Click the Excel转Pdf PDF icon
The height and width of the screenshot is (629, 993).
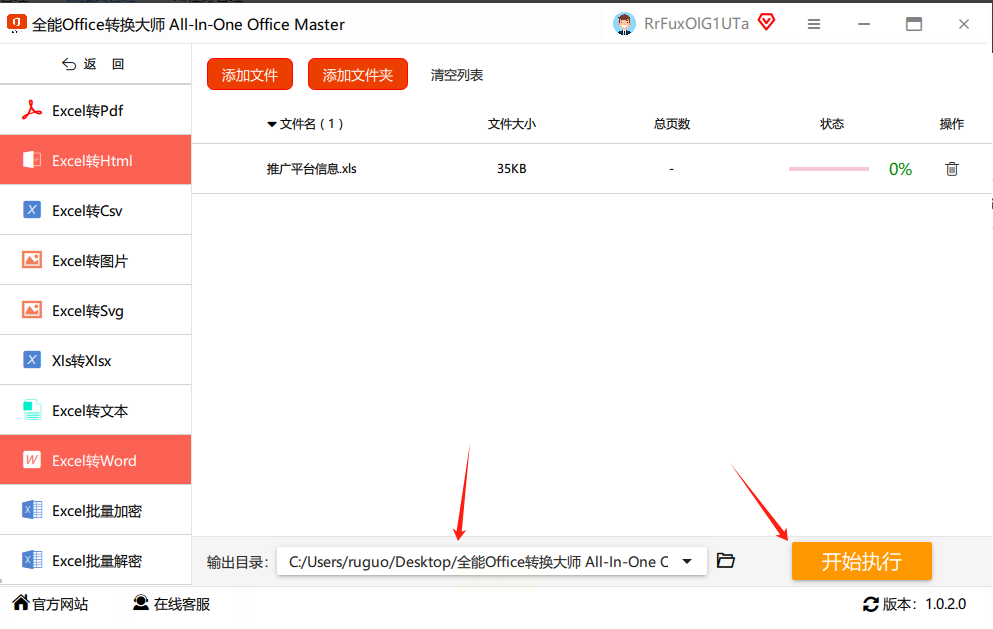click(x=32, y=110)
